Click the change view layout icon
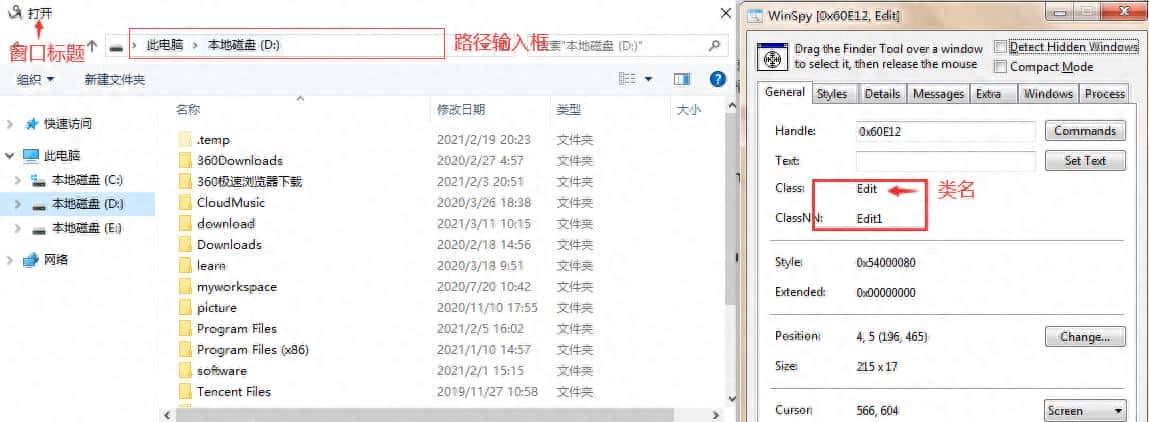This screenshot has height=422, width=1149. 627,79
